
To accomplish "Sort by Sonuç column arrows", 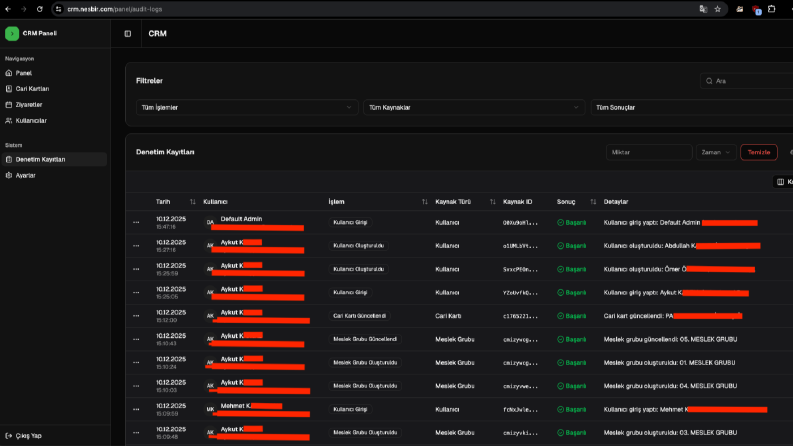I will [x=593, y=202].
